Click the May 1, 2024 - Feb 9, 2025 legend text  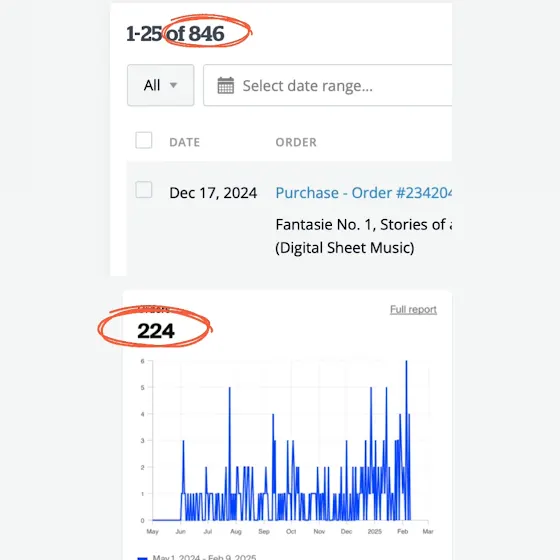point(204,557)
